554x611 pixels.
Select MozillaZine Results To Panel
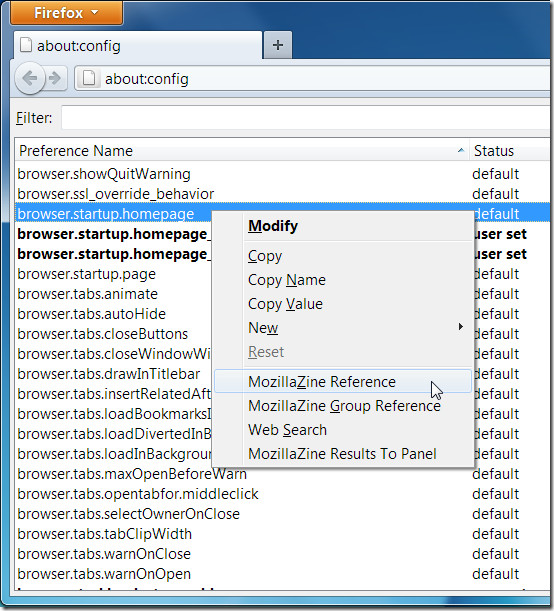pyautogui.click(x=342, y=454)
